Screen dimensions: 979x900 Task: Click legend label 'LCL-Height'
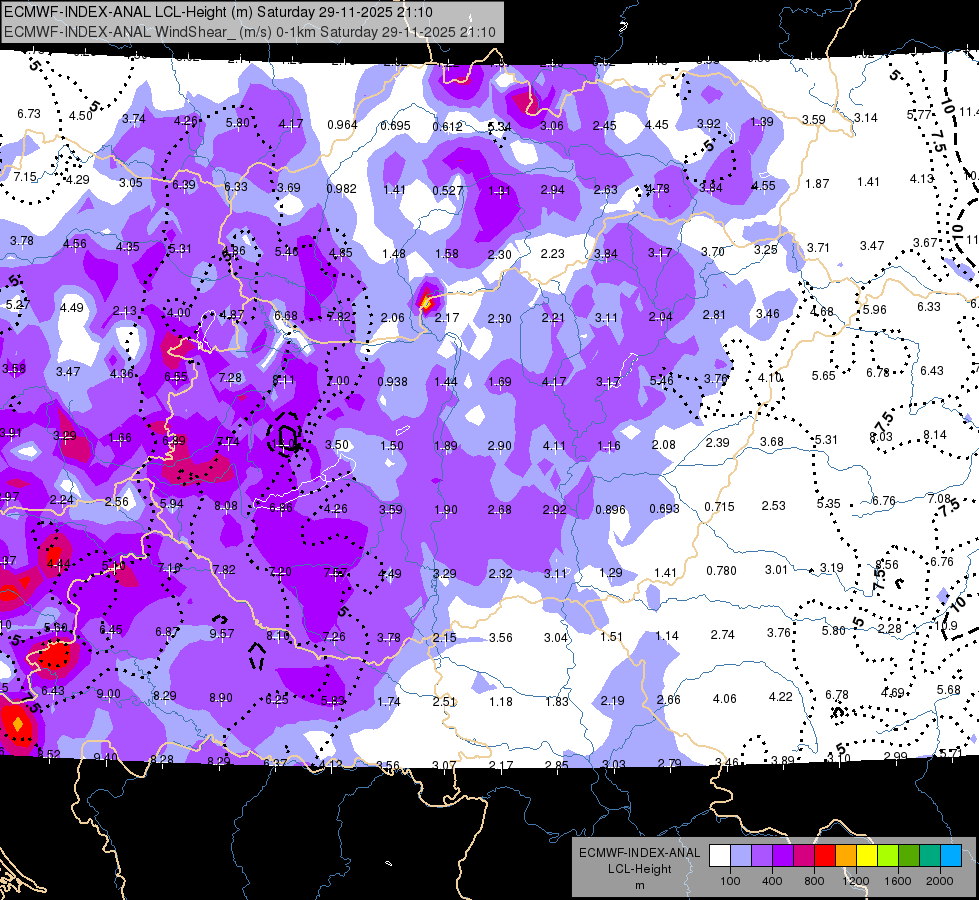click(639, 869)
